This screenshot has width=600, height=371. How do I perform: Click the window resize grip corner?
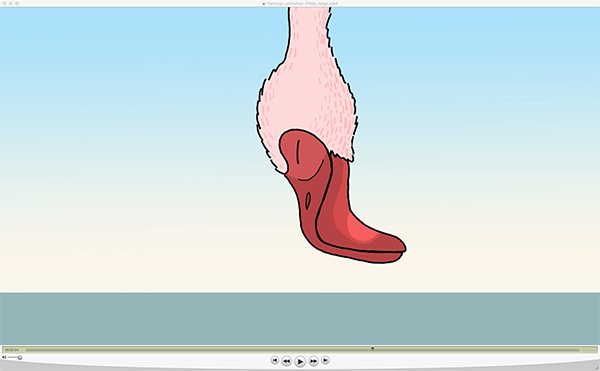tap(596, 368)
